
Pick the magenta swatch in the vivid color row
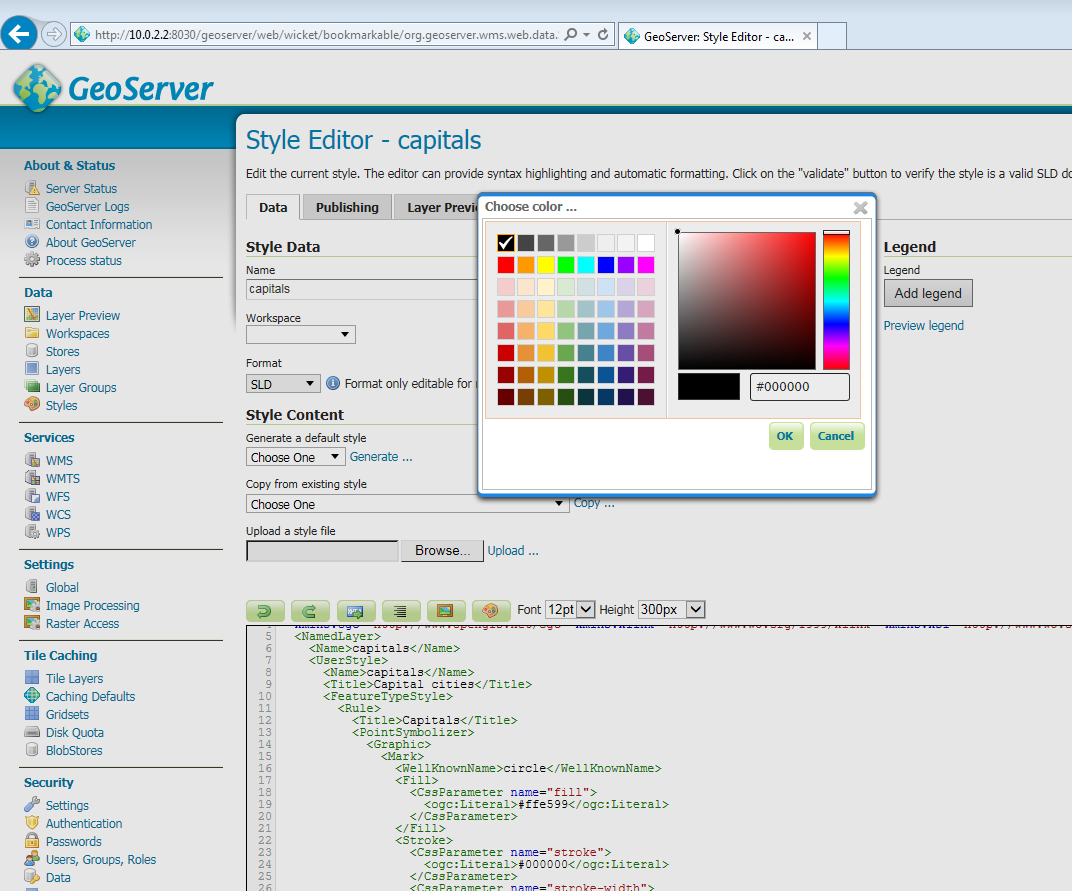click(x=646, y=265)
